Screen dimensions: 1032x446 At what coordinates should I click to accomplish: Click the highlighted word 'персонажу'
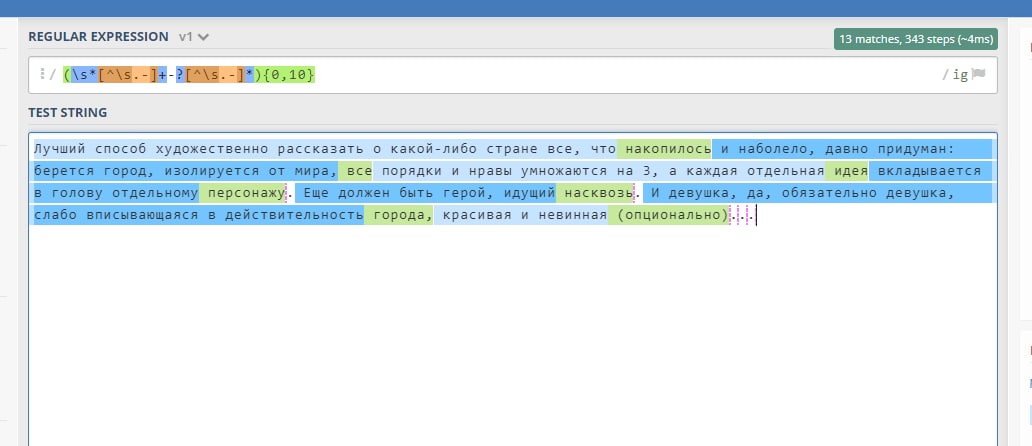(246, 193)
